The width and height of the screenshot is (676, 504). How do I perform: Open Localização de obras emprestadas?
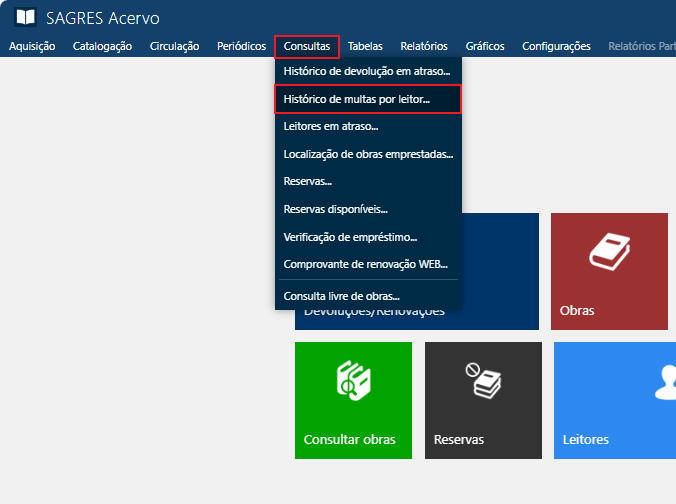(368, 154)
